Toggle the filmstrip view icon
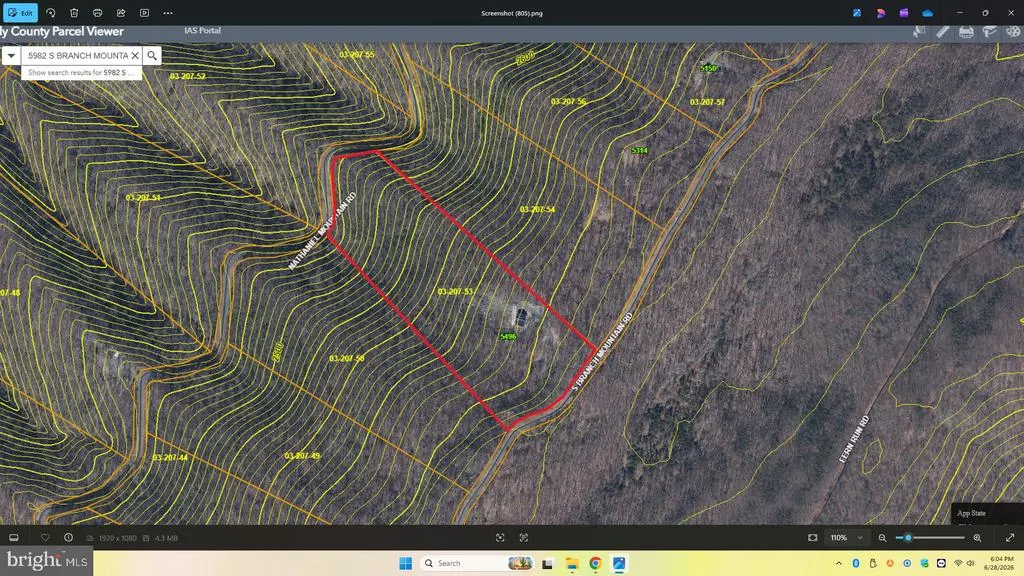The image size is (1024, 576). (x=14, y=537)
